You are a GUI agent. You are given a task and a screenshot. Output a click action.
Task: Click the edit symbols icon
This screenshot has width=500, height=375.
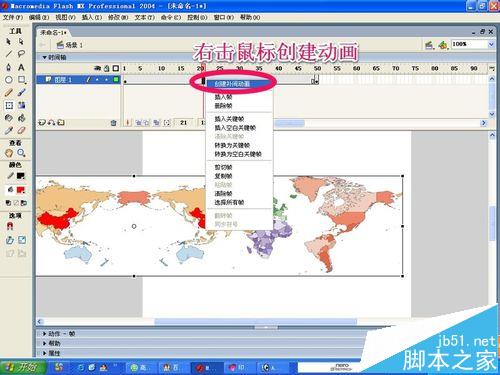(x=443, y=45)
